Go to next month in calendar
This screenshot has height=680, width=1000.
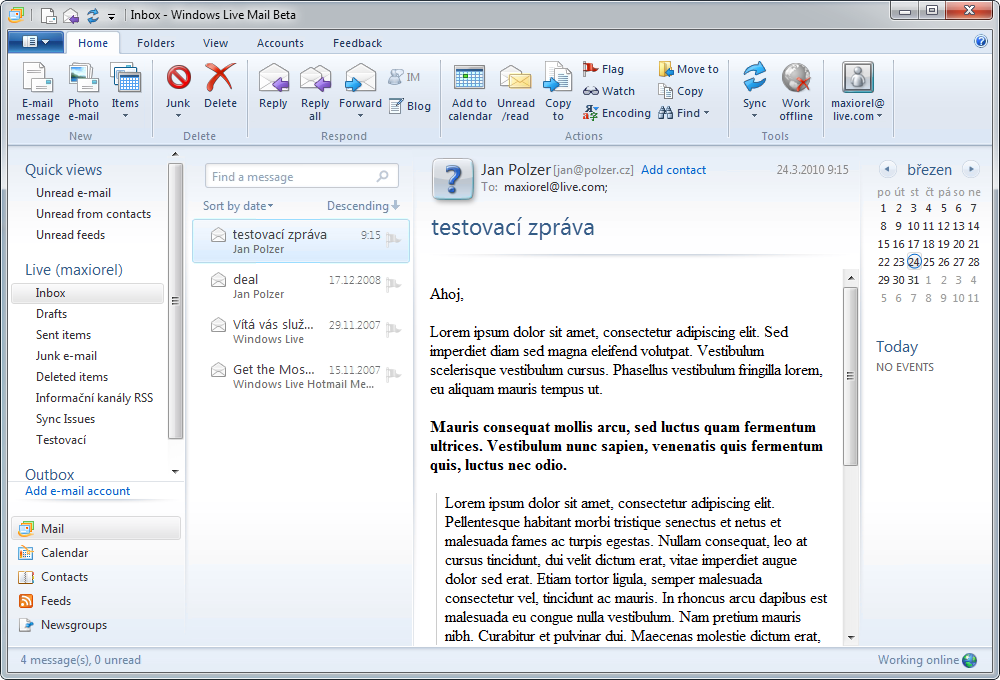(x=971, y=169)
